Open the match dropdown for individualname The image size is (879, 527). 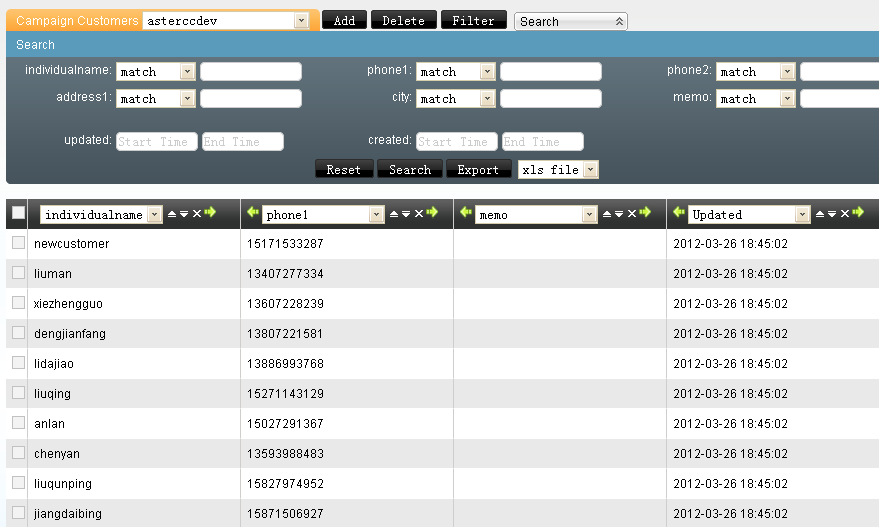pos(187,72)
